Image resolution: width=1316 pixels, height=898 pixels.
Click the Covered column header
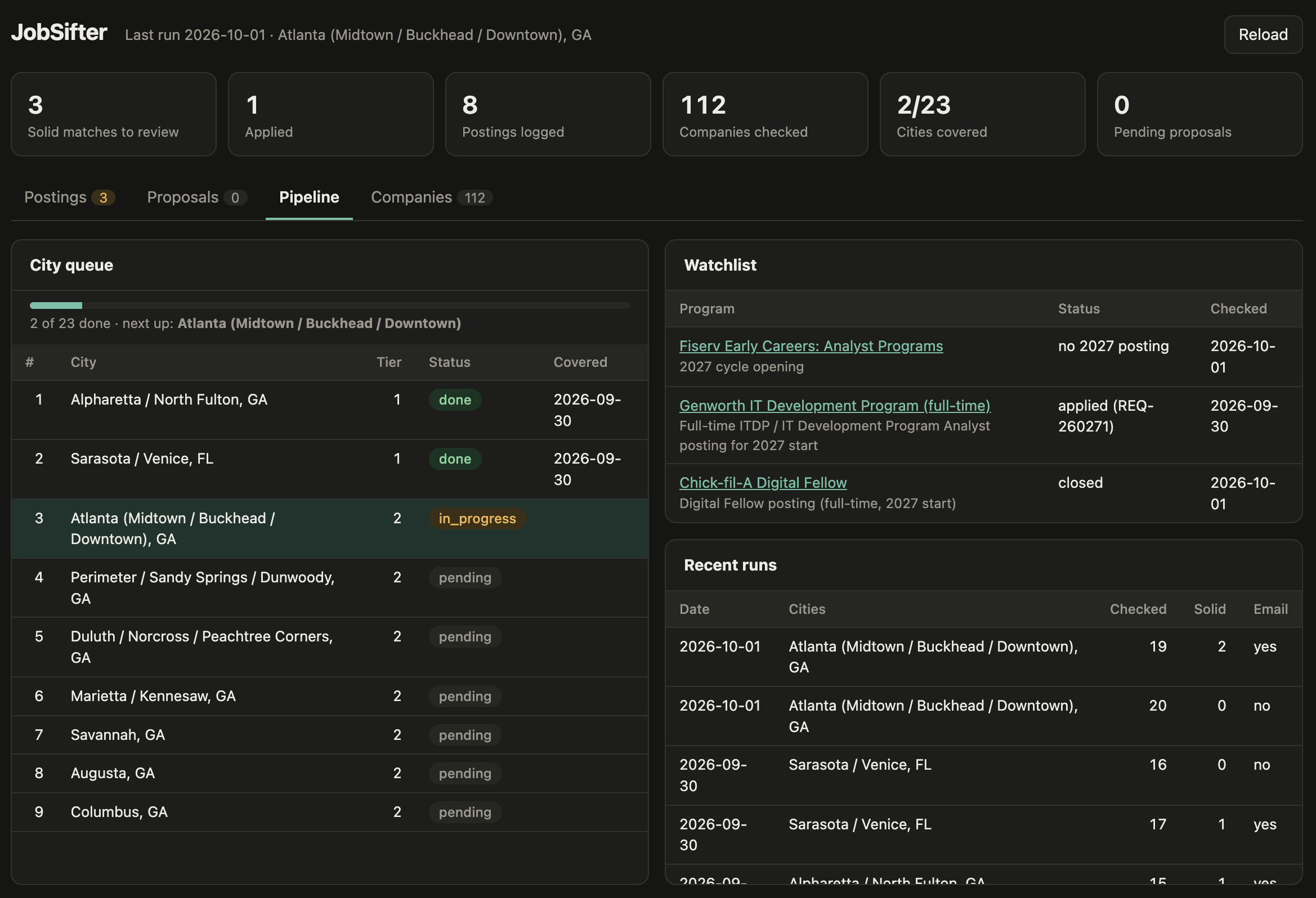(x=580, y=362)
